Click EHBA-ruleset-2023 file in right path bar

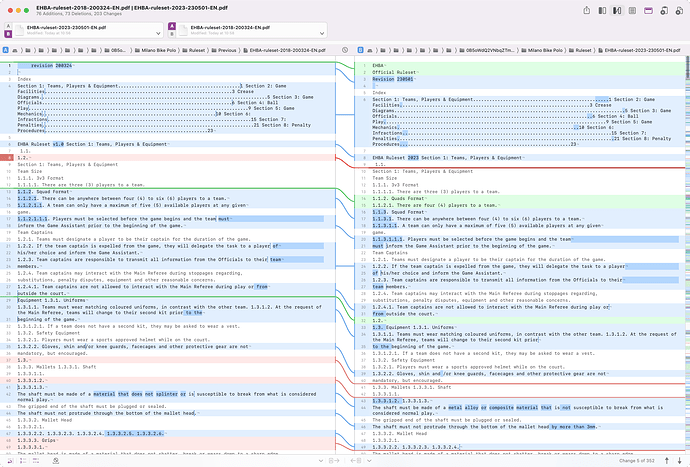639,50
